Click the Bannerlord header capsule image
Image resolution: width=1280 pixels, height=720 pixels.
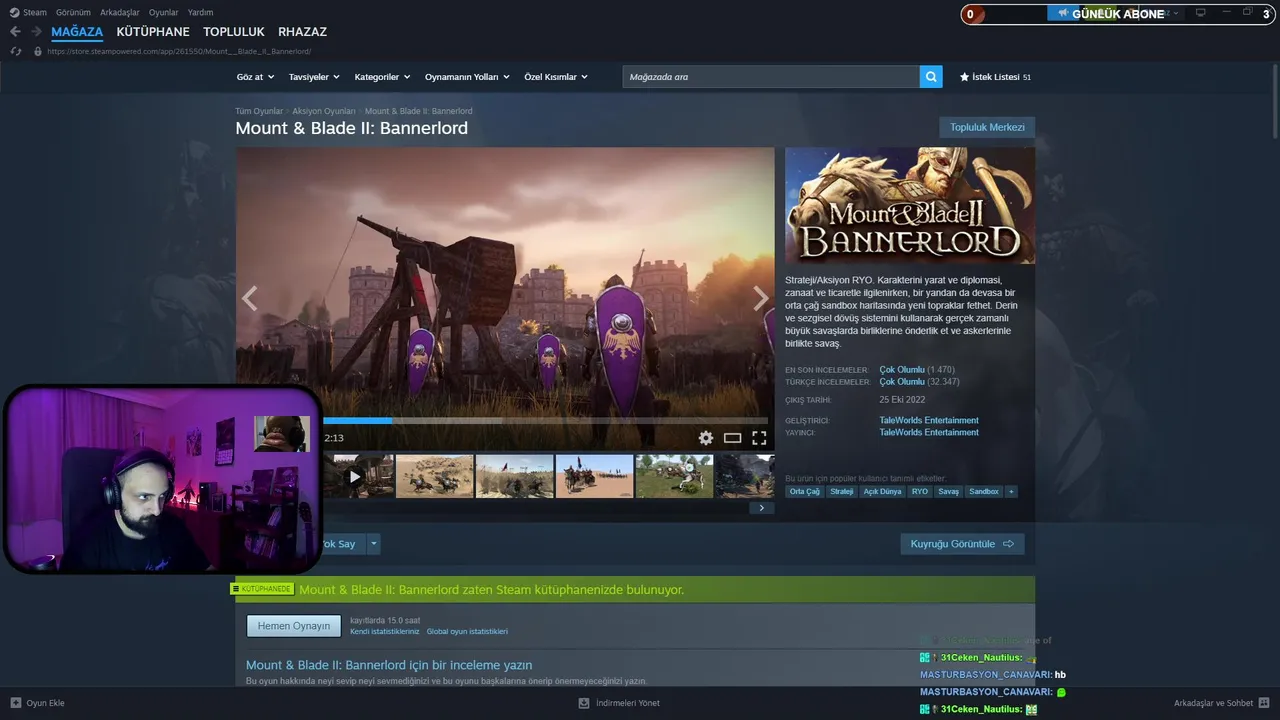pyautogui.click(x=910, y=206)
